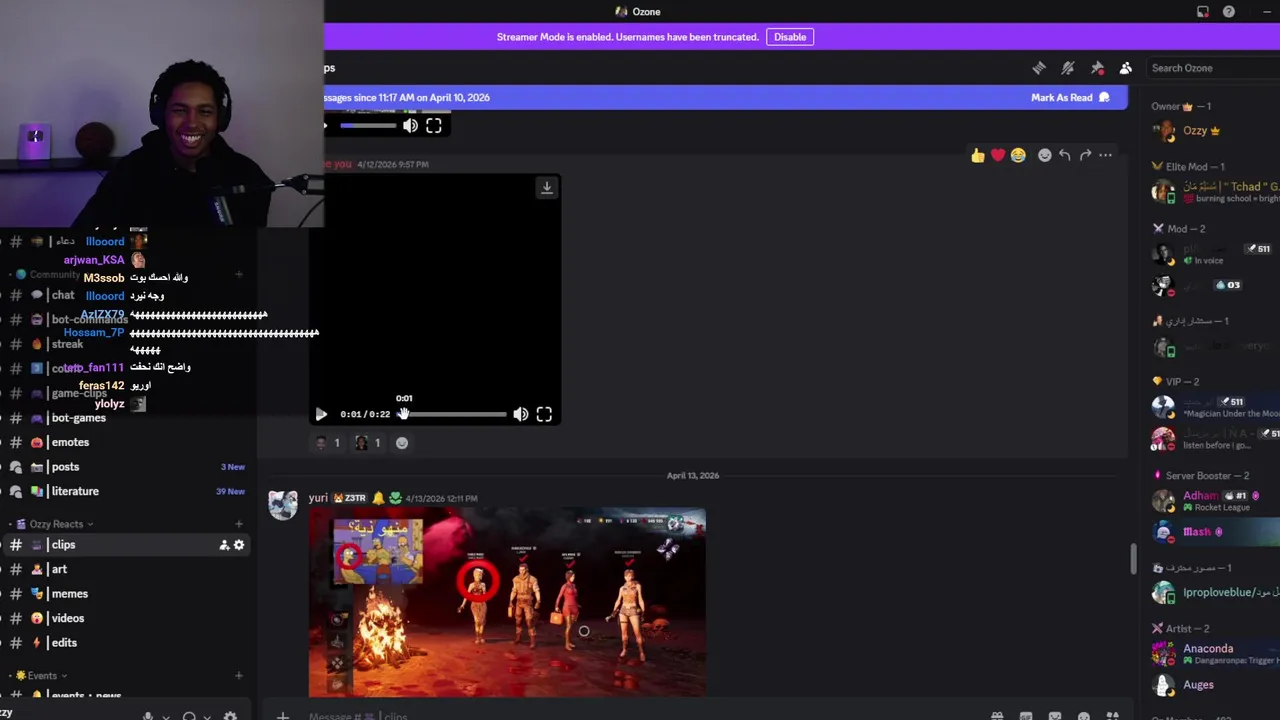Click Mark As Read button
This screenshot has height=720, width=1280.
(1070, 97)
